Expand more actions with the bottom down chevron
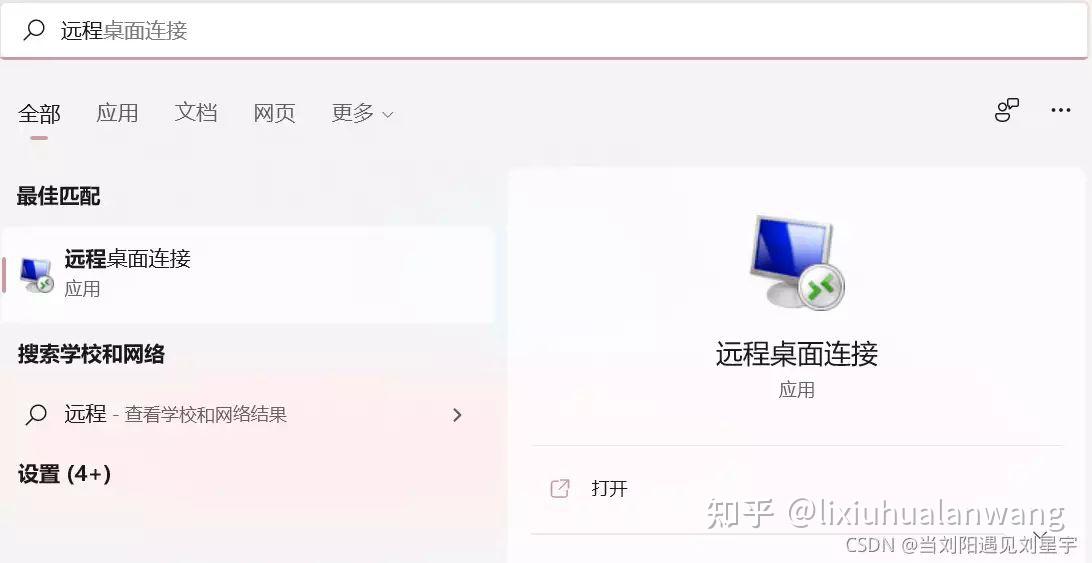Viewport: 1092px width, 563px height. click(x=1040, y=537)
